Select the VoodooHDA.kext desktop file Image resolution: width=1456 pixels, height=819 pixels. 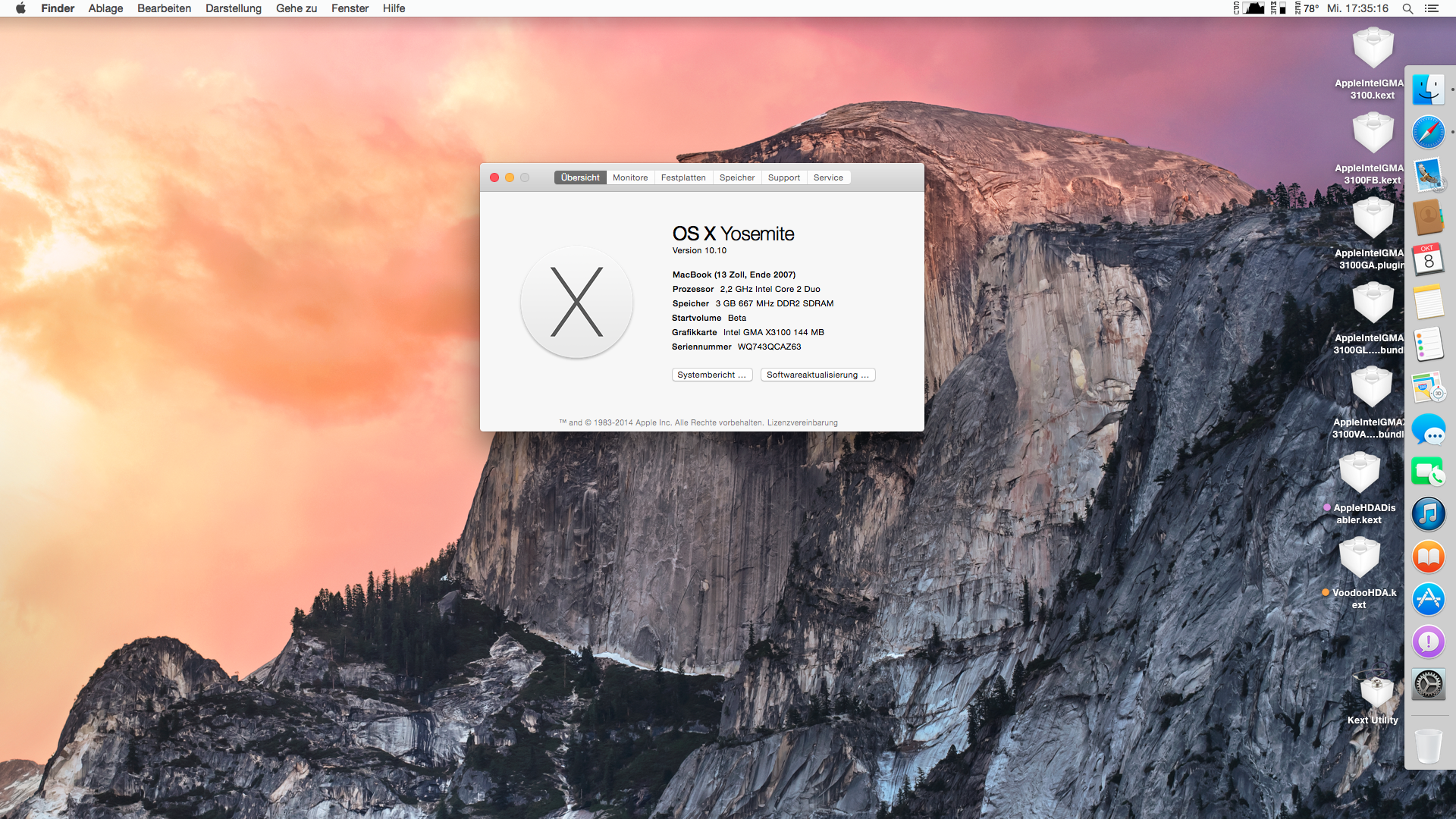[1359, 559]
